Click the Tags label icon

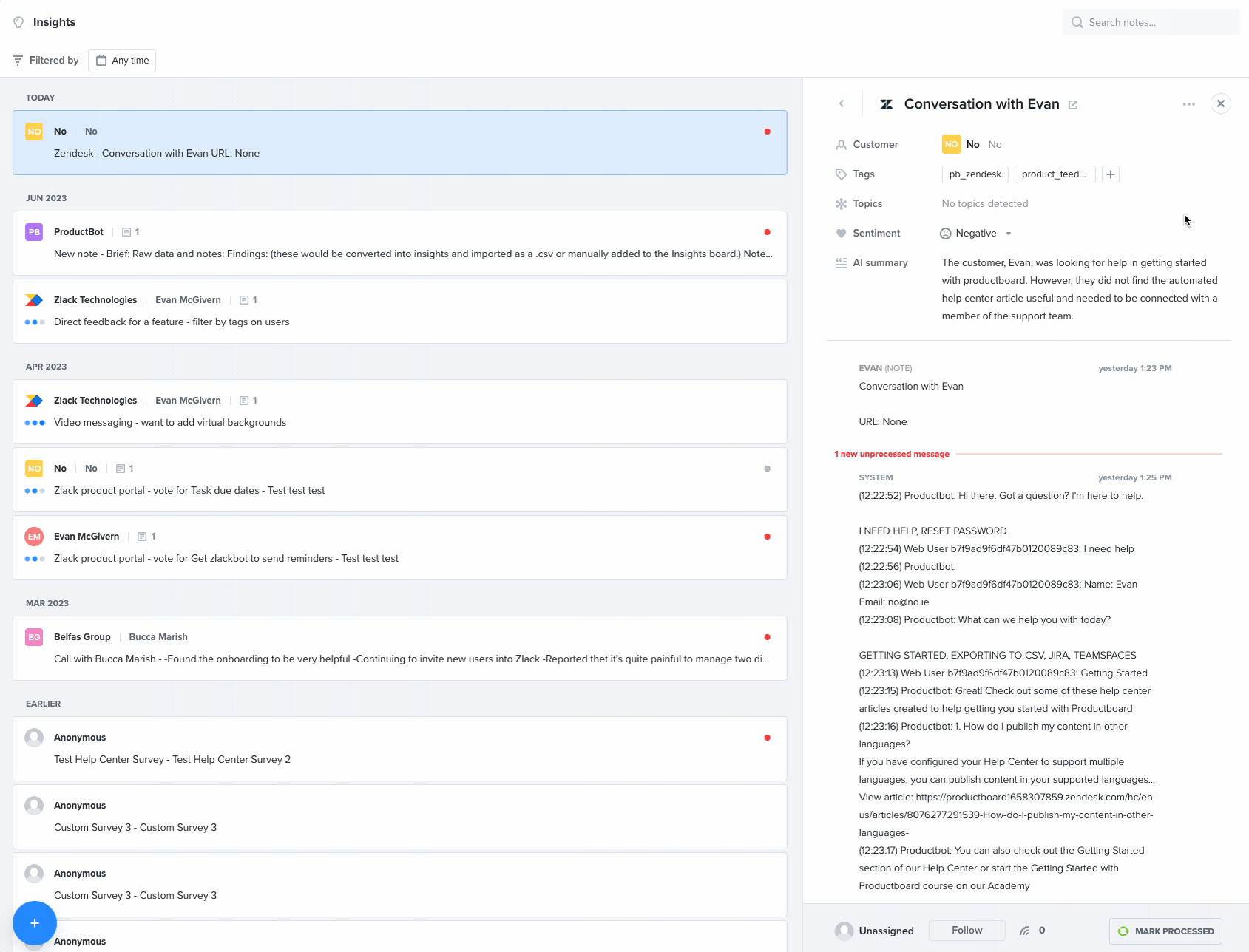coord(841,174)
